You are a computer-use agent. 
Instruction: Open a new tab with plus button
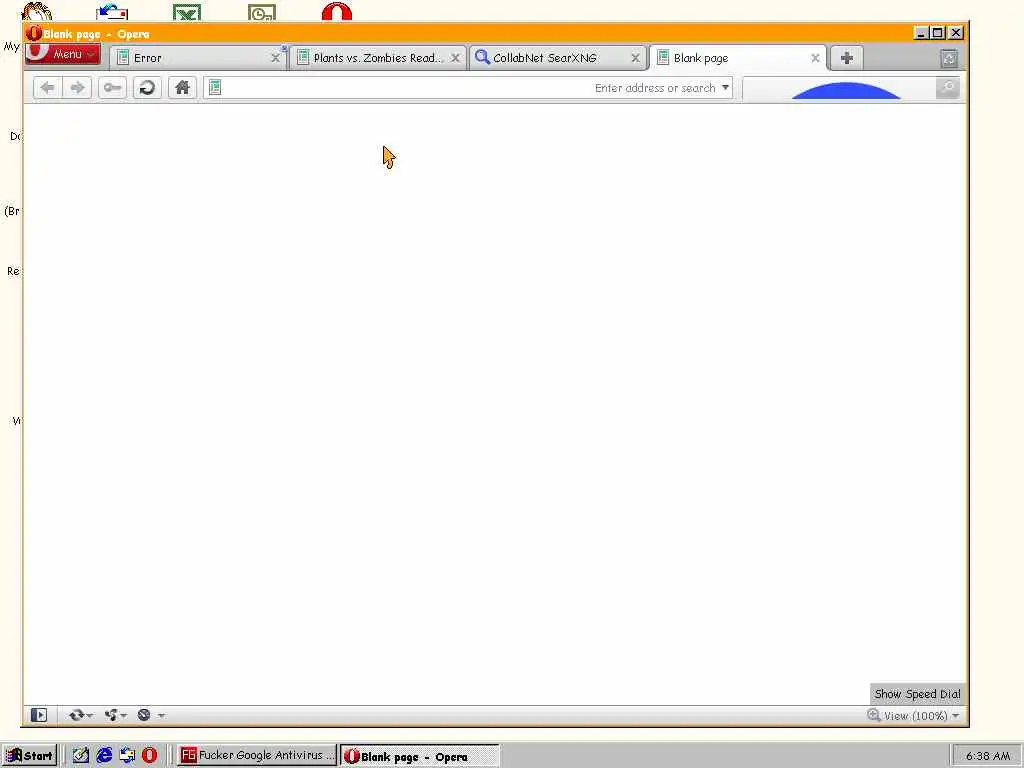pos(846,57)
